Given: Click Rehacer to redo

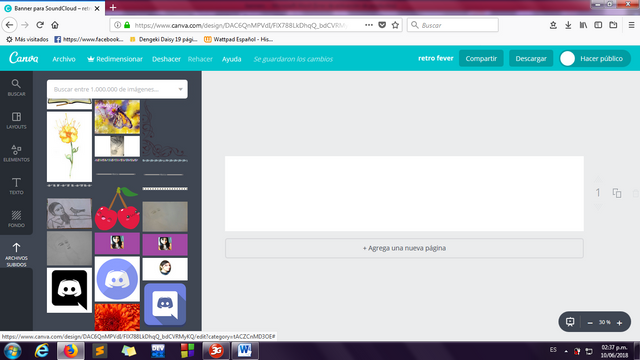Looking at the screenshot, I should tap(200, 59).
